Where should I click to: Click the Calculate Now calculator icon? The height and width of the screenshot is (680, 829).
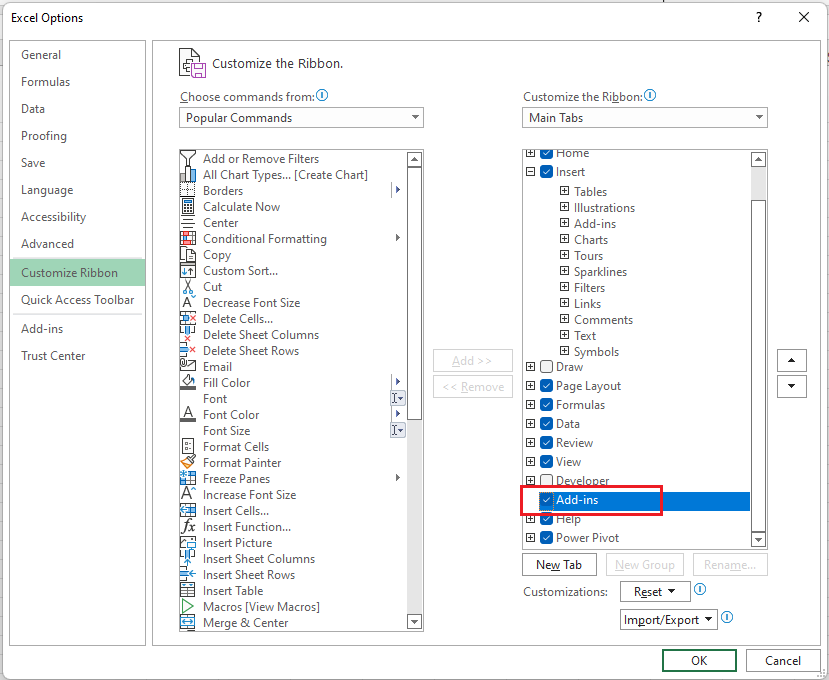pyautogui.click(x=188, y=206)
